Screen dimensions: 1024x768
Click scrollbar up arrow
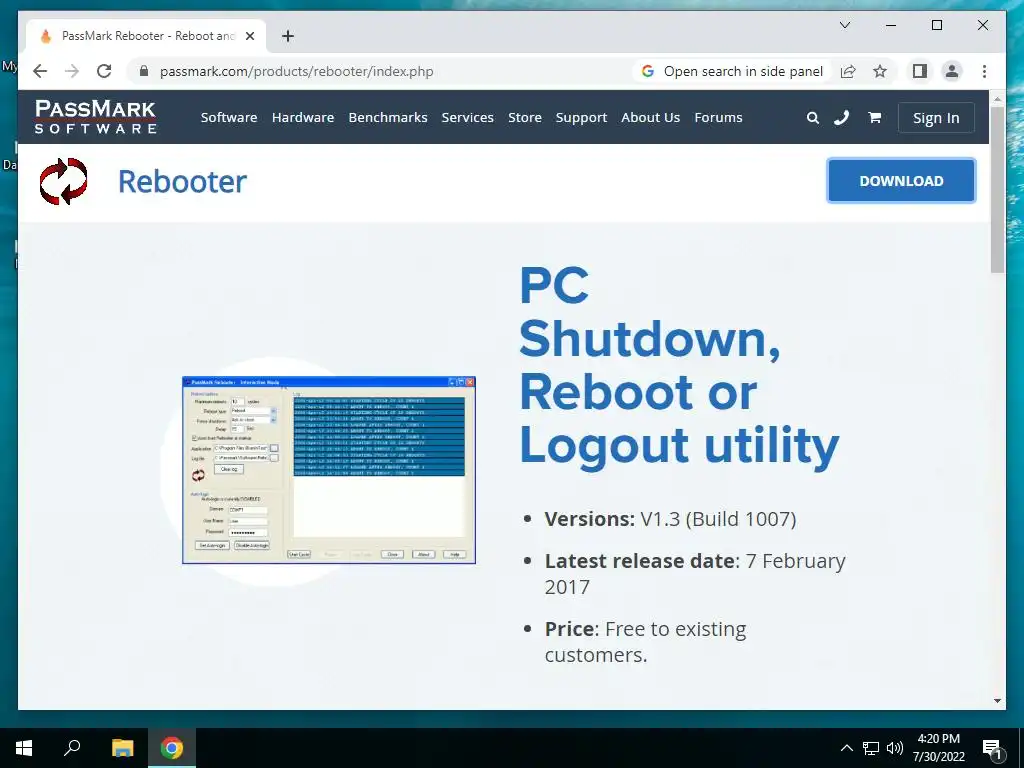997,99
